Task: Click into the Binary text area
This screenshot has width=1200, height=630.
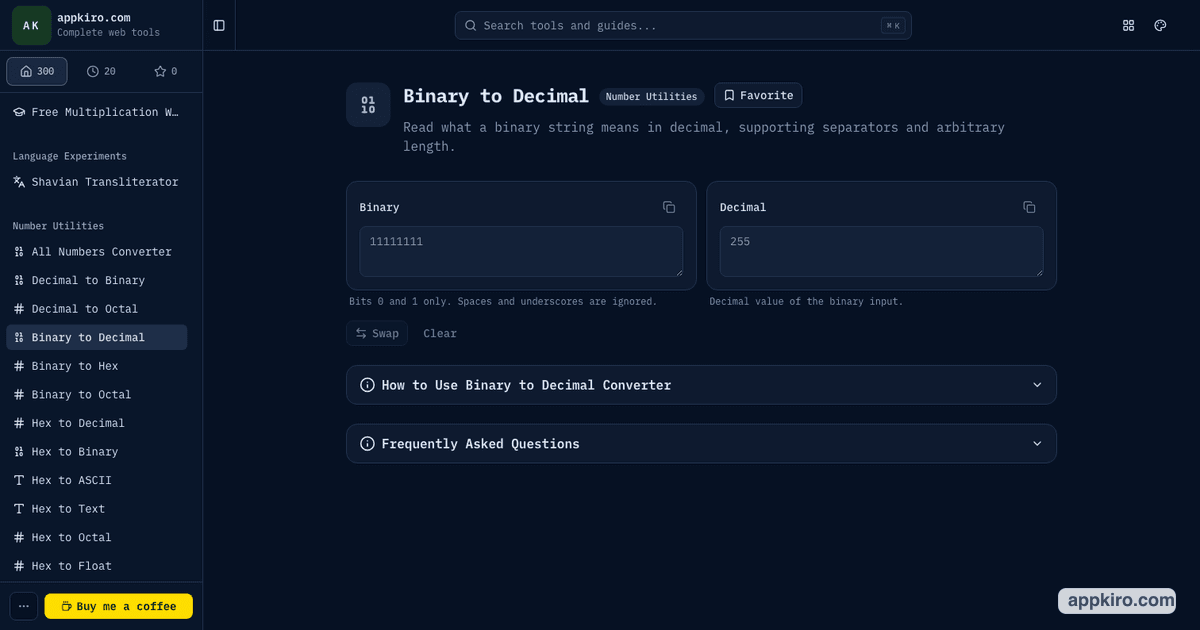Action: coord(521,251)
